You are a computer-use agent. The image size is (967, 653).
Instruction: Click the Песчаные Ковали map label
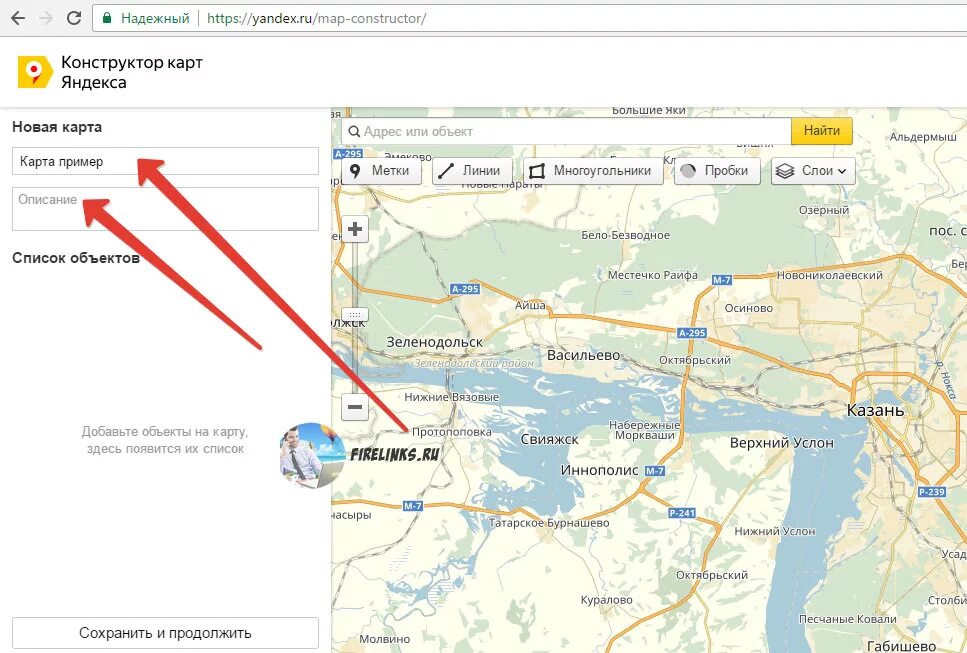(847, 619)
